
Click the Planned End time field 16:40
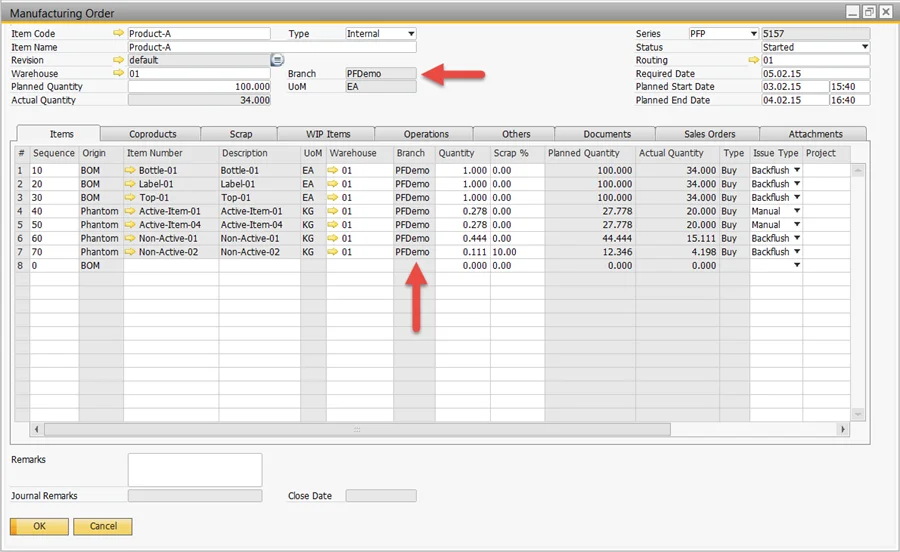[x=849, y=100]
